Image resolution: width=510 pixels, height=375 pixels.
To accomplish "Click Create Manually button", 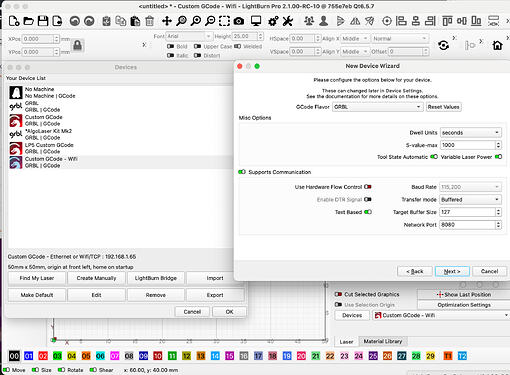I will (x=96, y=278).
